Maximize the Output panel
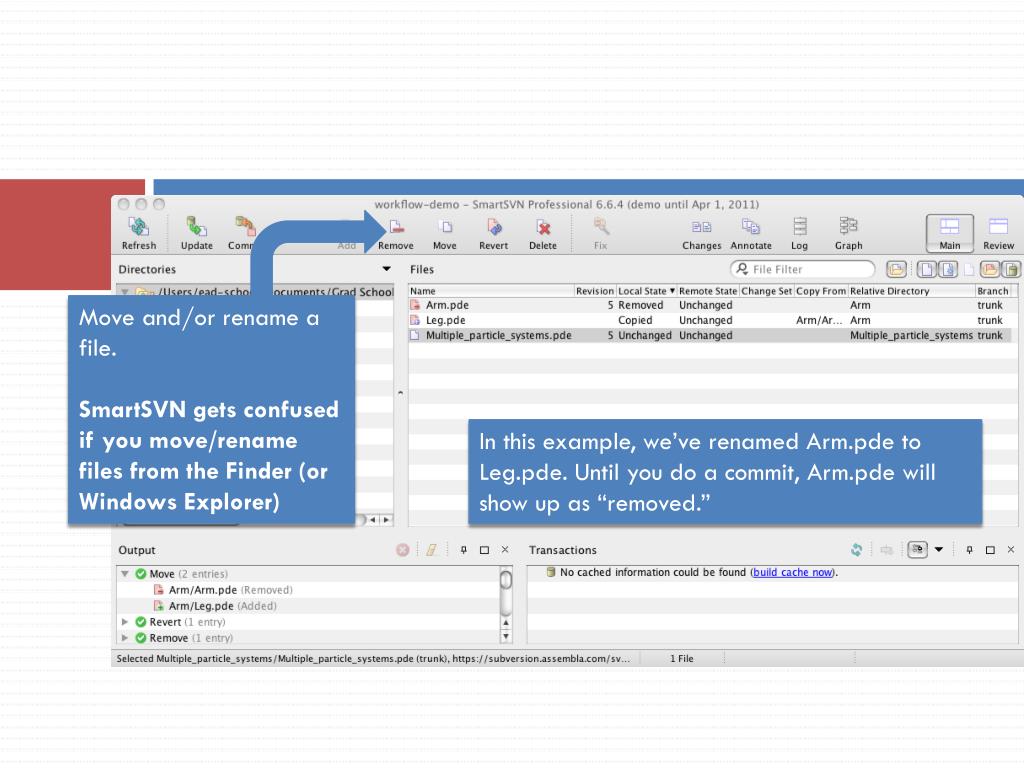Viewport: 1024px width, 768px height. point(485,550)
